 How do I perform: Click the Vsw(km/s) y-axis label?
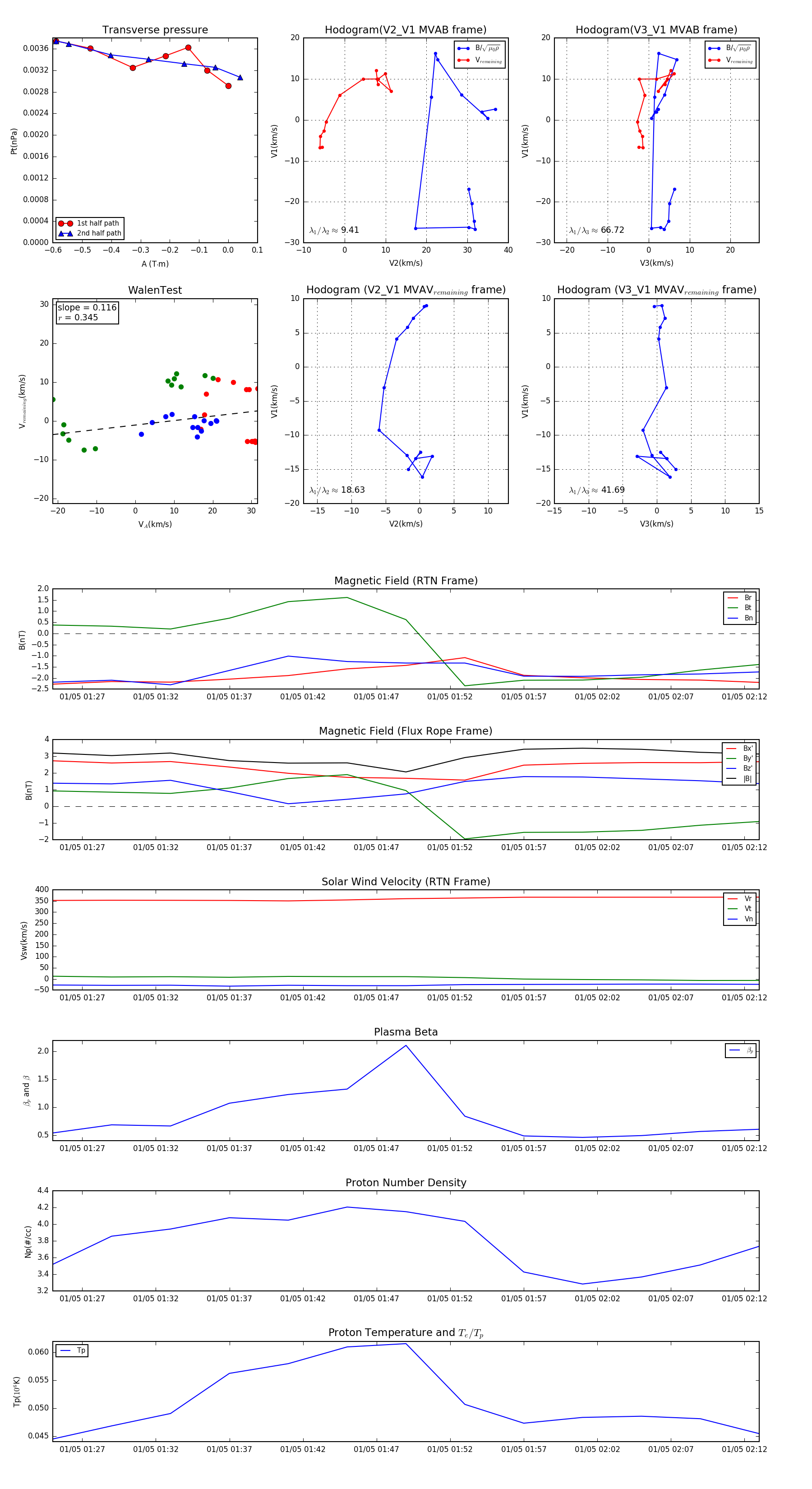pyautogui.click(x=24, y=940)
